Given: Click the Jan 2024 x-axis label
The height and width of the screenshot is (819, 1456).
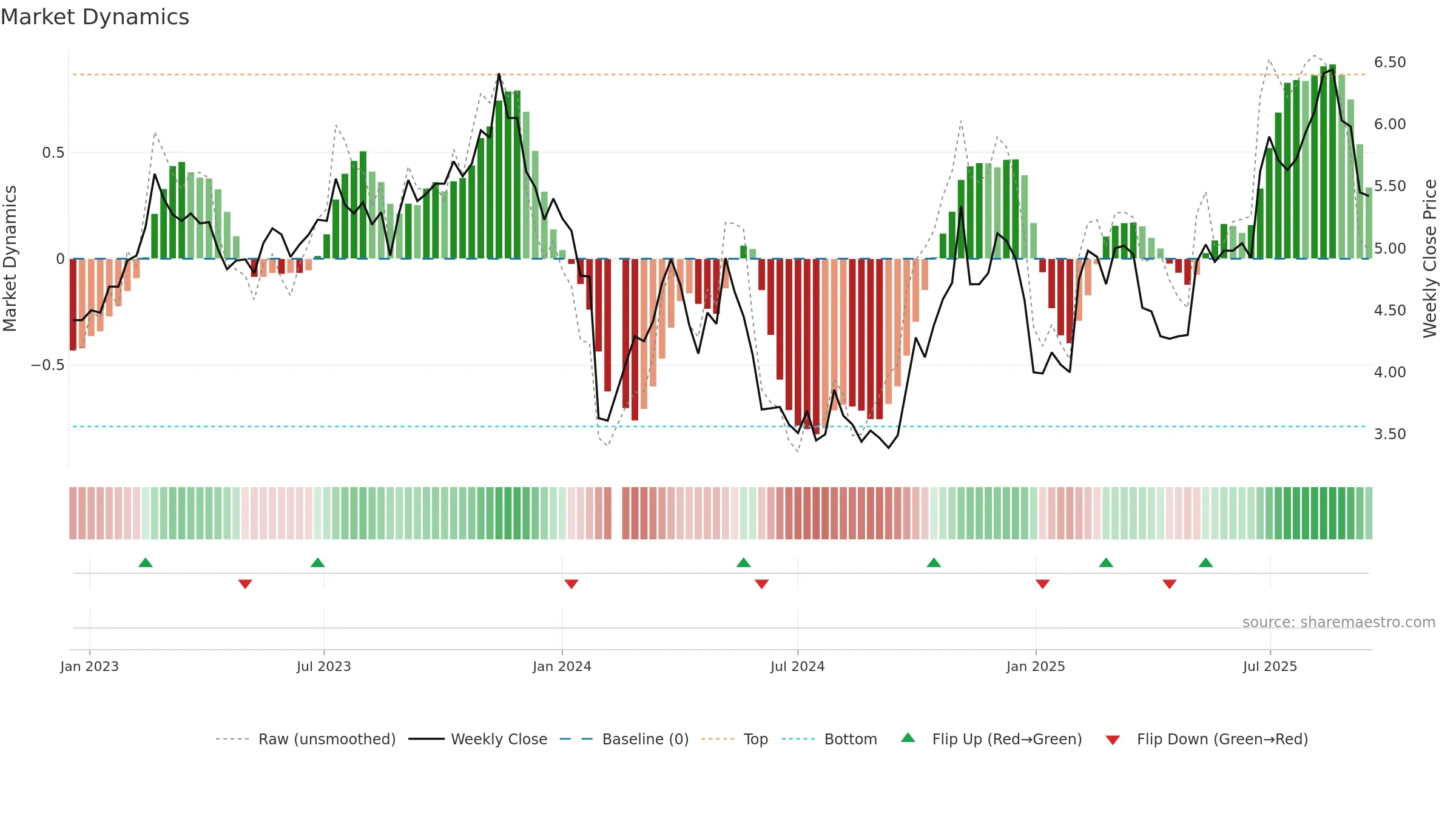Looking at the screenshot, I should point(562,666).
